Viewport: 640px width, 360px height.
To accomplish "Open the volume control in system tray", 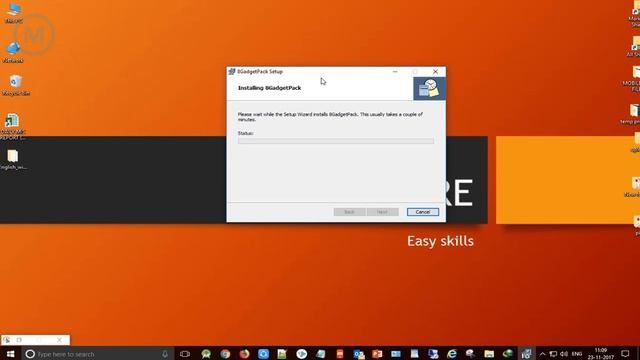I will tap(564, 354).
